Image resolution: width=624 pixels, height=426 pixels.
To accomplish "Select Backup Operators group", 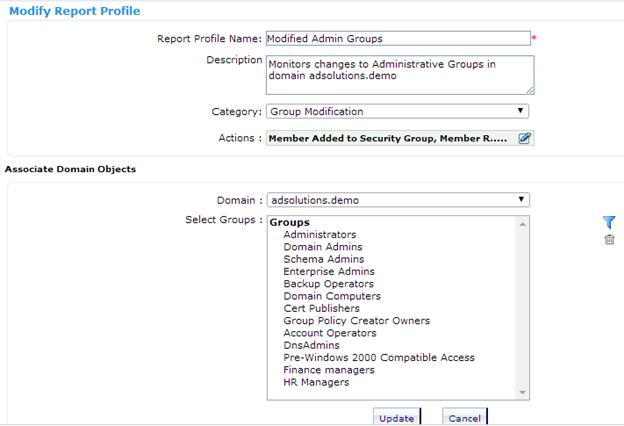I will pyautogui.click(x=328, y=284).
